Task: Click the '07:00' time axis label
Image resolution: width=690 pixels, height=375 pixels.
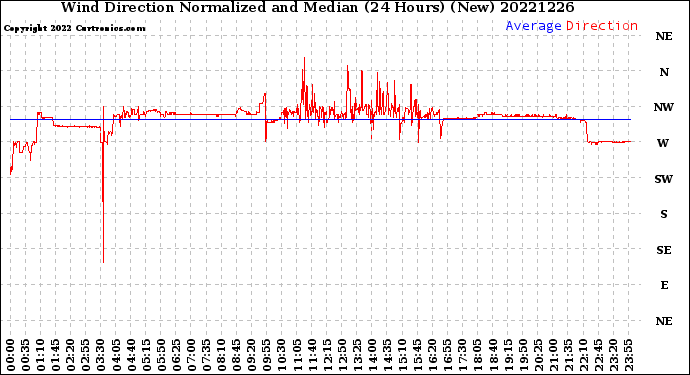Action: (x=191, y=355)
